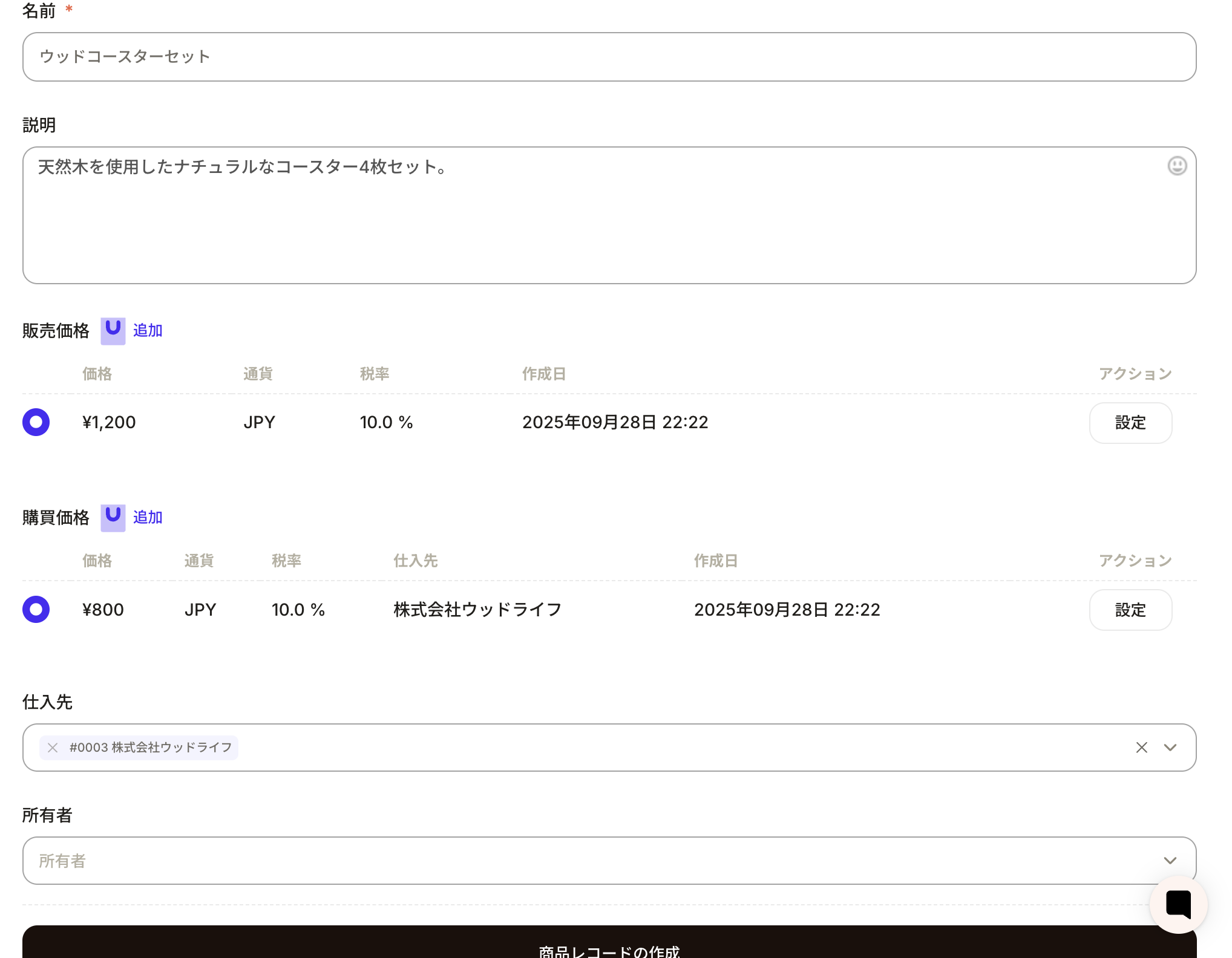The image size is (1232, 958).
Task: Click 追加 link for 購買価格
Action: (x=148, y=517)
